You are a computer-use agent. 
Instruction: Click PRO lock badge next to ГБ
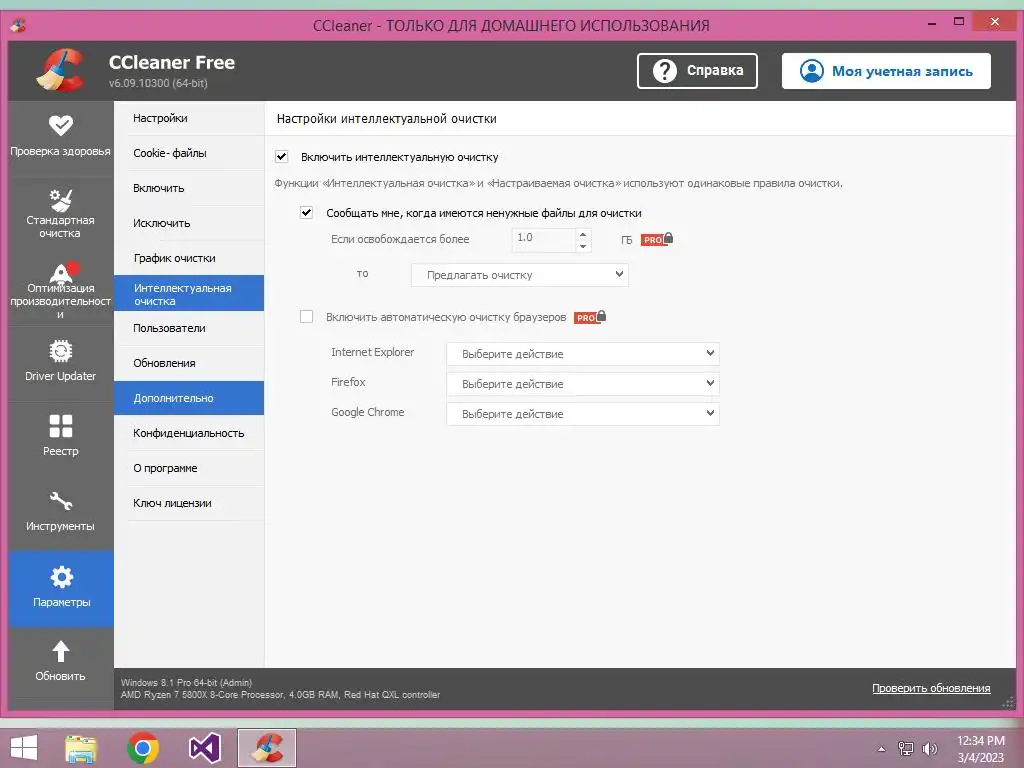657,239
